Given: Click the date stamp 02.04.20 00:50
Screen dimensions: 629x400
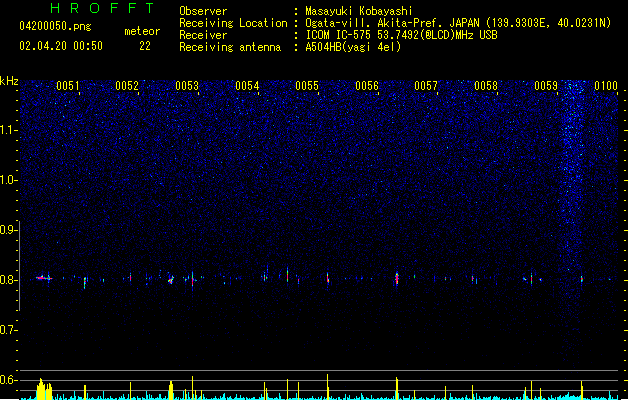Looking at the screenshot, I should click(x=61, y=46).
